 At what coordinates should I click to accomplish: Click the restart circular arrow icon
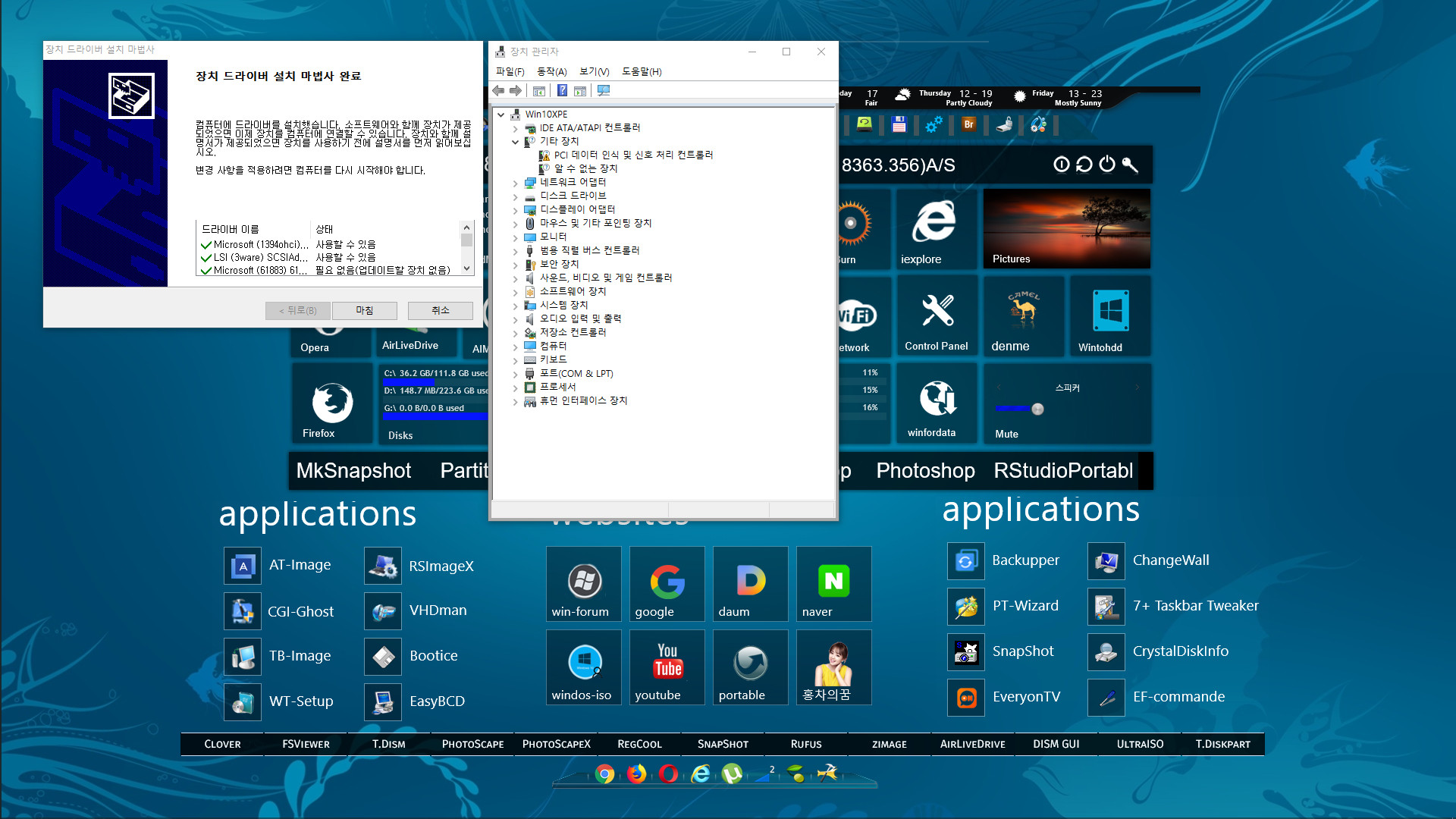1084,164
